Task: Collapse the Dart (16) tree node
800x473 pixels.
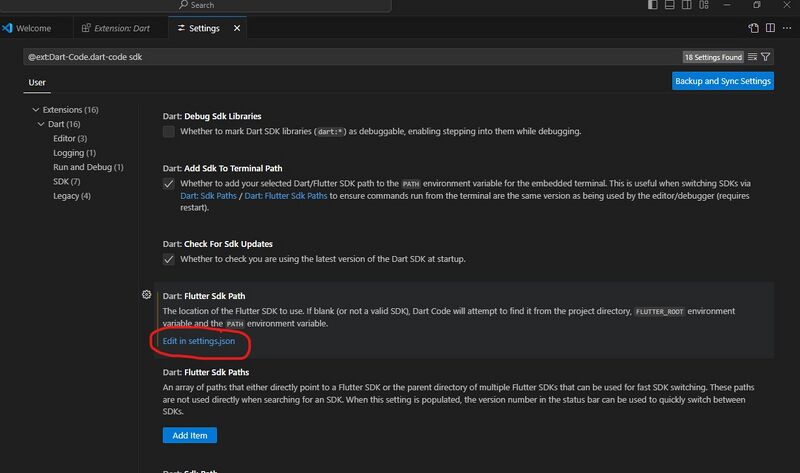Action: [x=41, y=124]
